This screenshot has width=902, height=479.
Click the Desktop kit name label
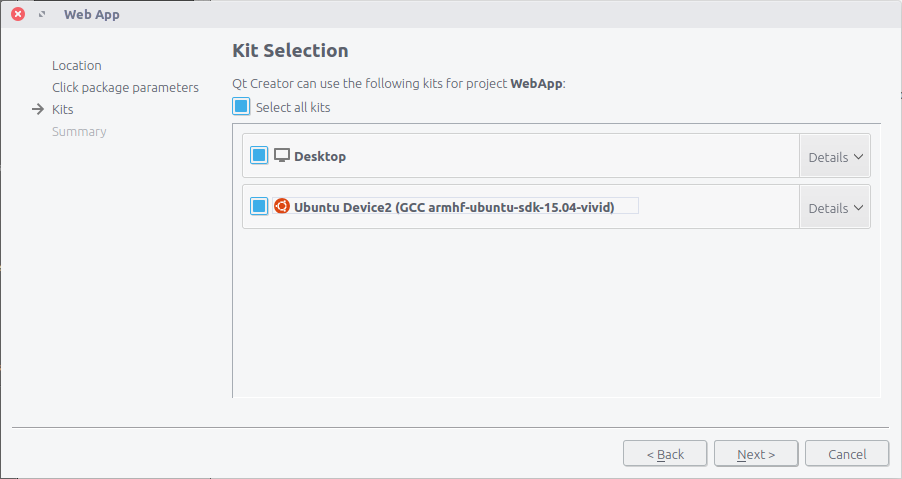(x=320, y=156)
